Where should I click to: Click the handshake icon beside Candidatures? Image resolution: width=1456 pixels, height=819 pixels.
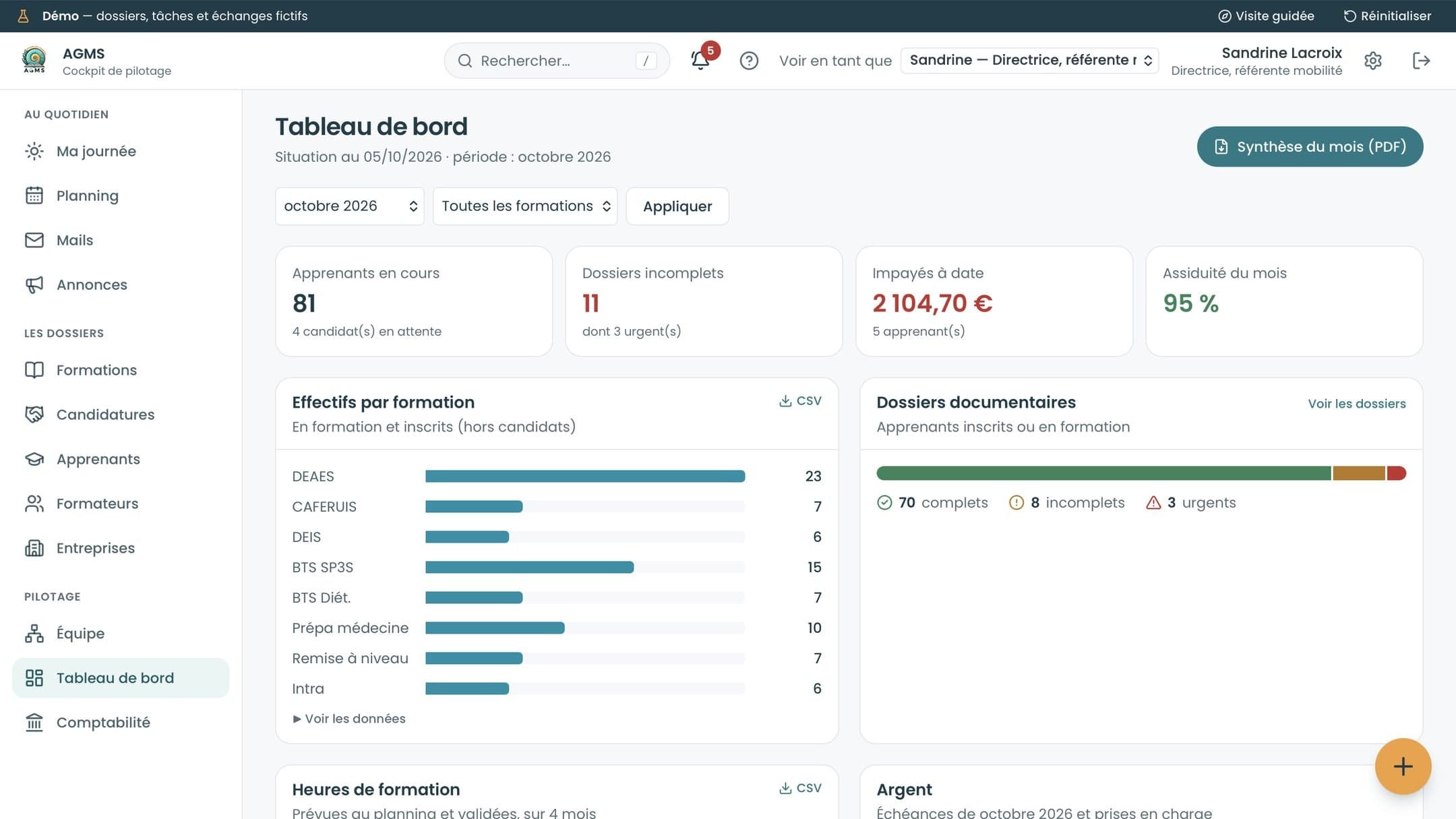[34, 415]
